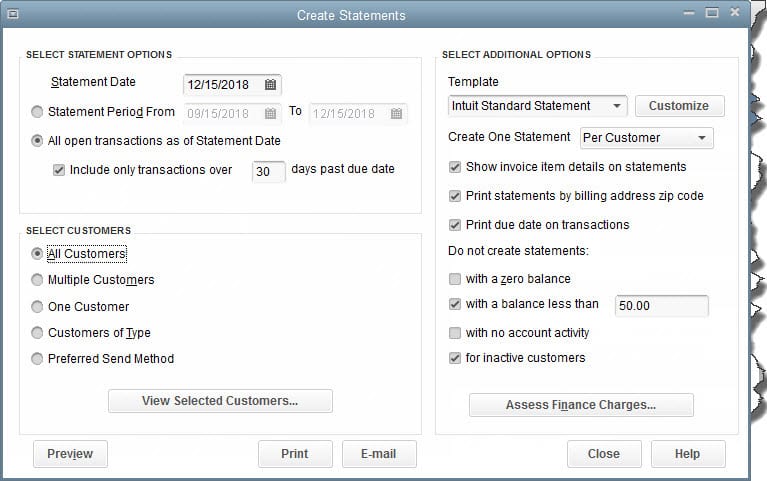Expand the Intuit Standard Statement template dropdown
Image resolution: width=767 pixels, height=481 pixels.
617,106
